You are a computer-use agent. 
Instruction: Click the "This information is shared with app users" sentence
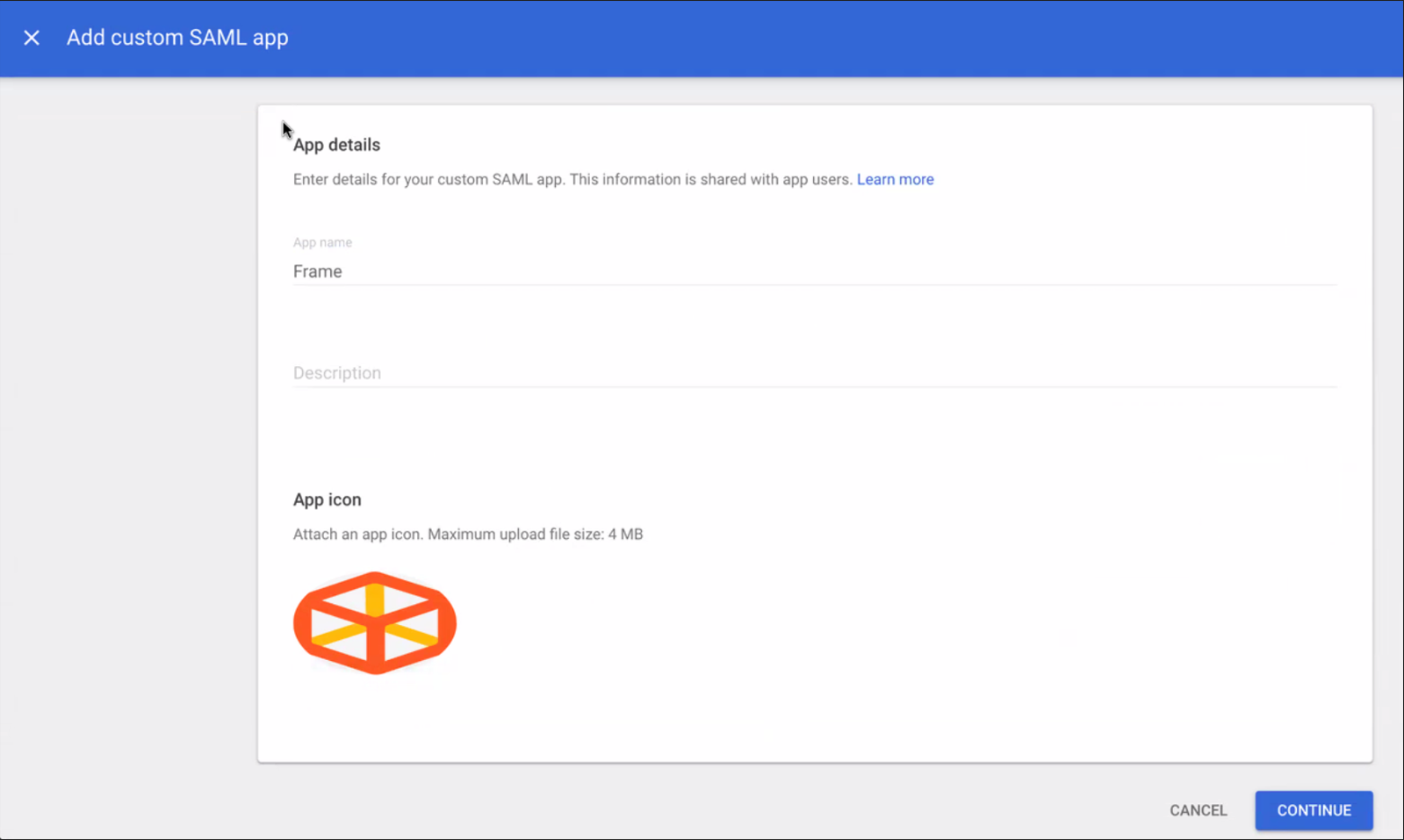click(711, 179)
